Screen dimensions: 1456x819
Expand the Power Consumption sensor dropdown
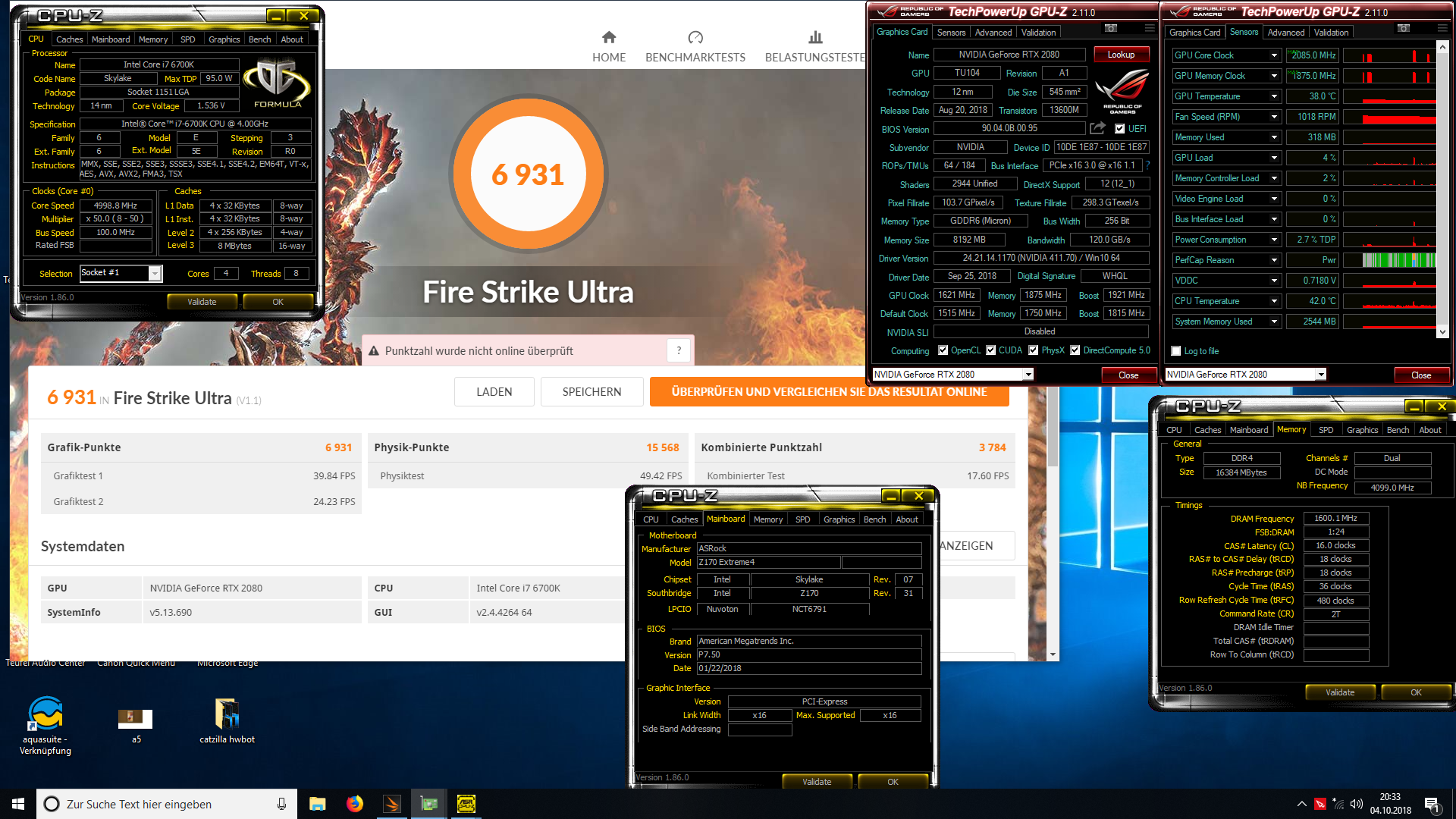[x=1274, y=240]
